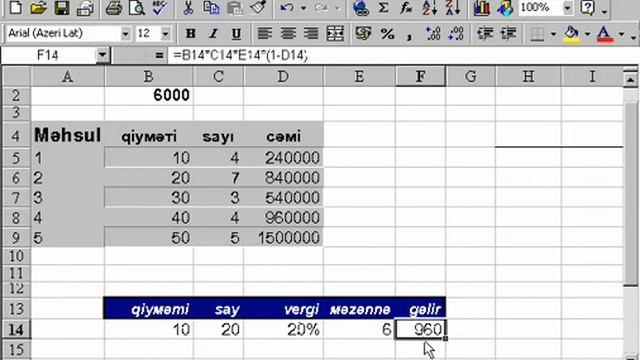
Task: Open the borders style dropdown arrow
Action: 553,34
